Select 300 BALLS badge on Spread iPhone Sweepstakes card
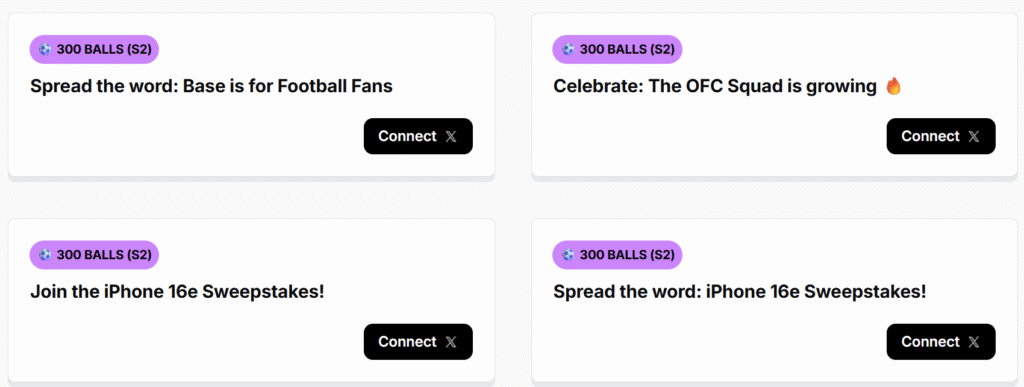 coord(617,255)
